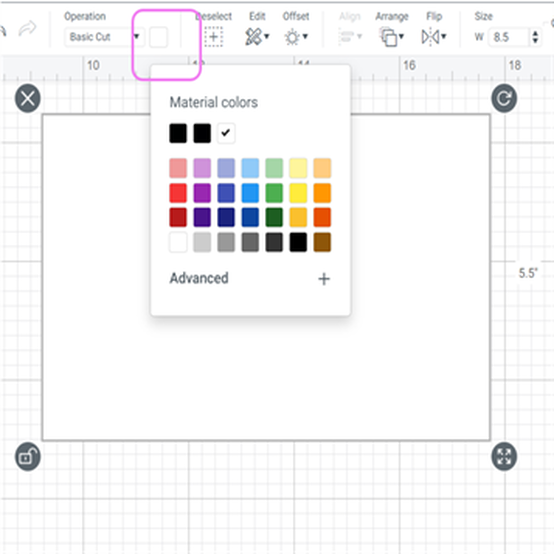This screenshot has height=554, width=554.
Task: Decrease width with the down stepper arrow
Action: (535, 41)
